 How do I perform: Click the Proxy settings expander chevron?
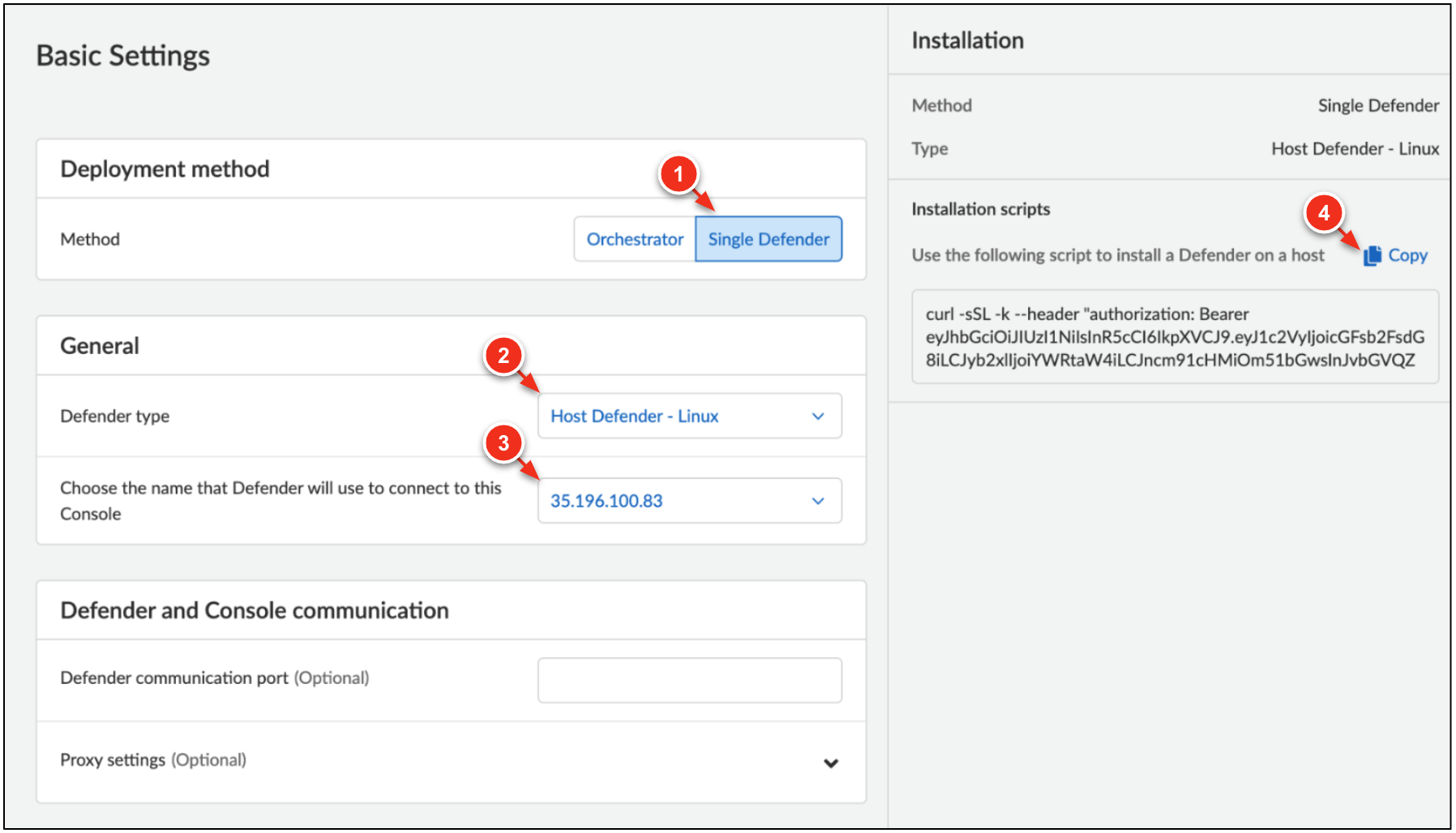click(830, 763)
